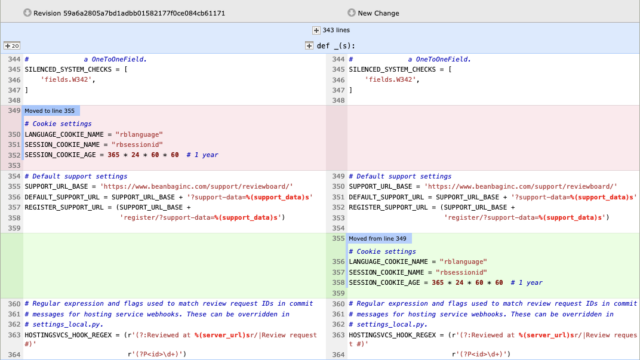Click right '# Regular expression and flags' comment
The width and height of the screenshot is (640, 360).
point(493,304)
